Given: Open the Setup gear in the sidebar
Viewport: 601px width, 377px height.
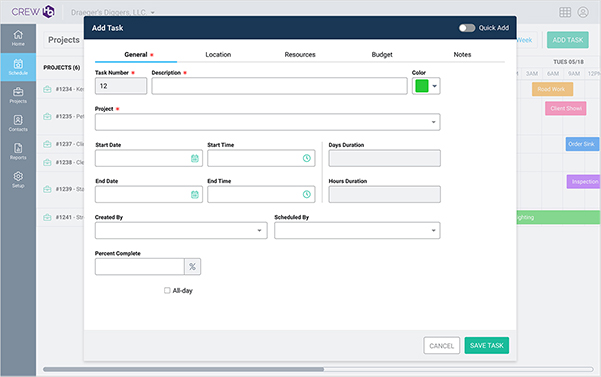Looking at the screenshot, I should pyautogui.click(x=18, y=180).
